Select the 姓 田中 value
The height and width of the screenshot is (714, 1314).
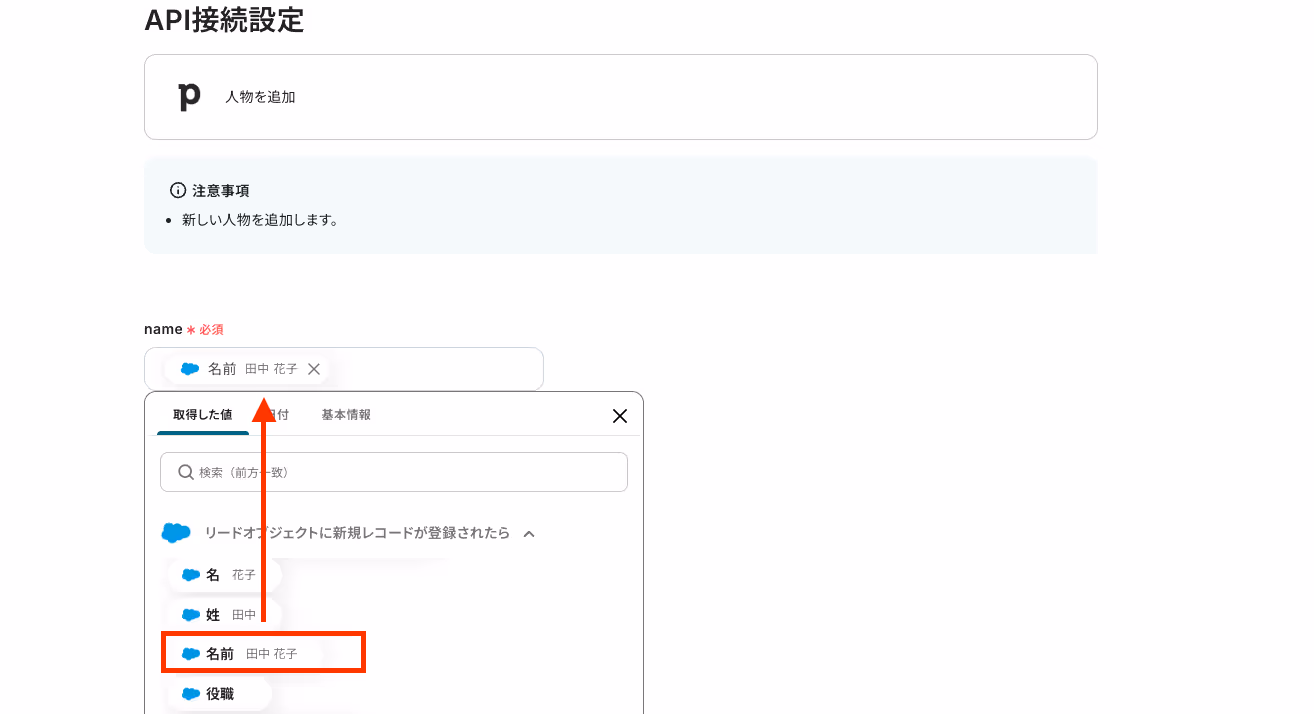coord(224,615)
